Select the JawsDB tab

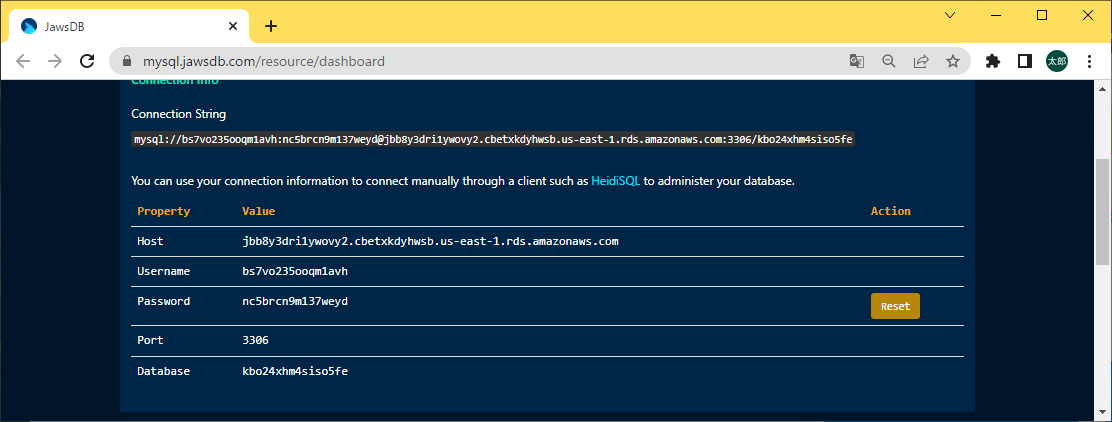click(x=129, y=26)
